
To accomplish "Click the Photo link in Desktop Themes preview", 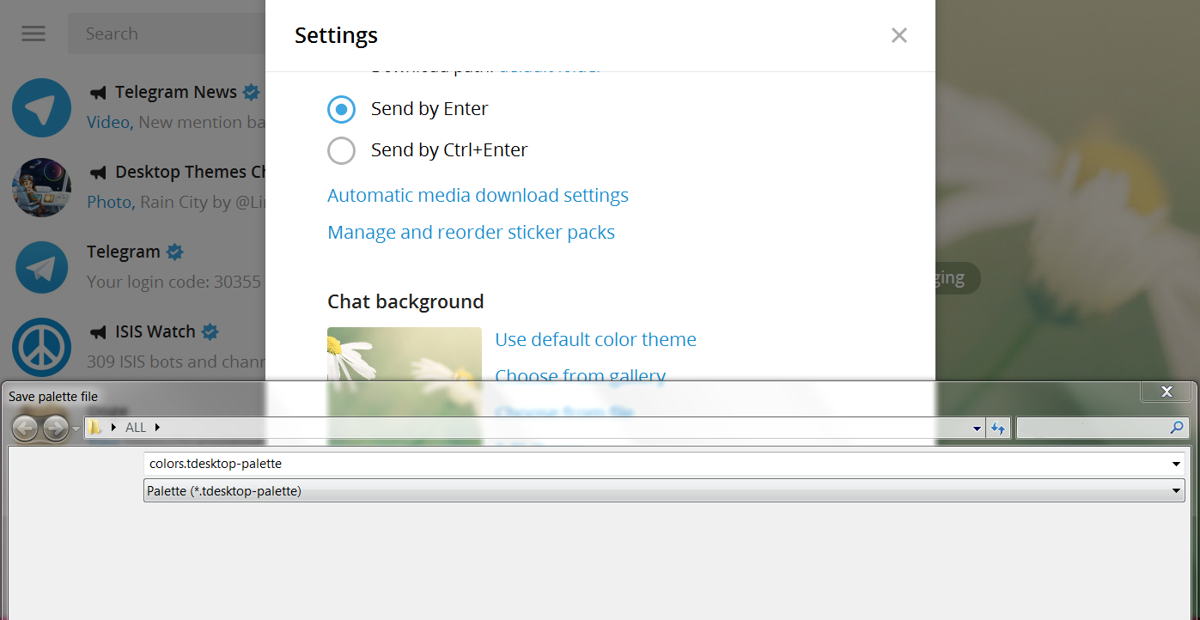I will [x=109, y=202].
